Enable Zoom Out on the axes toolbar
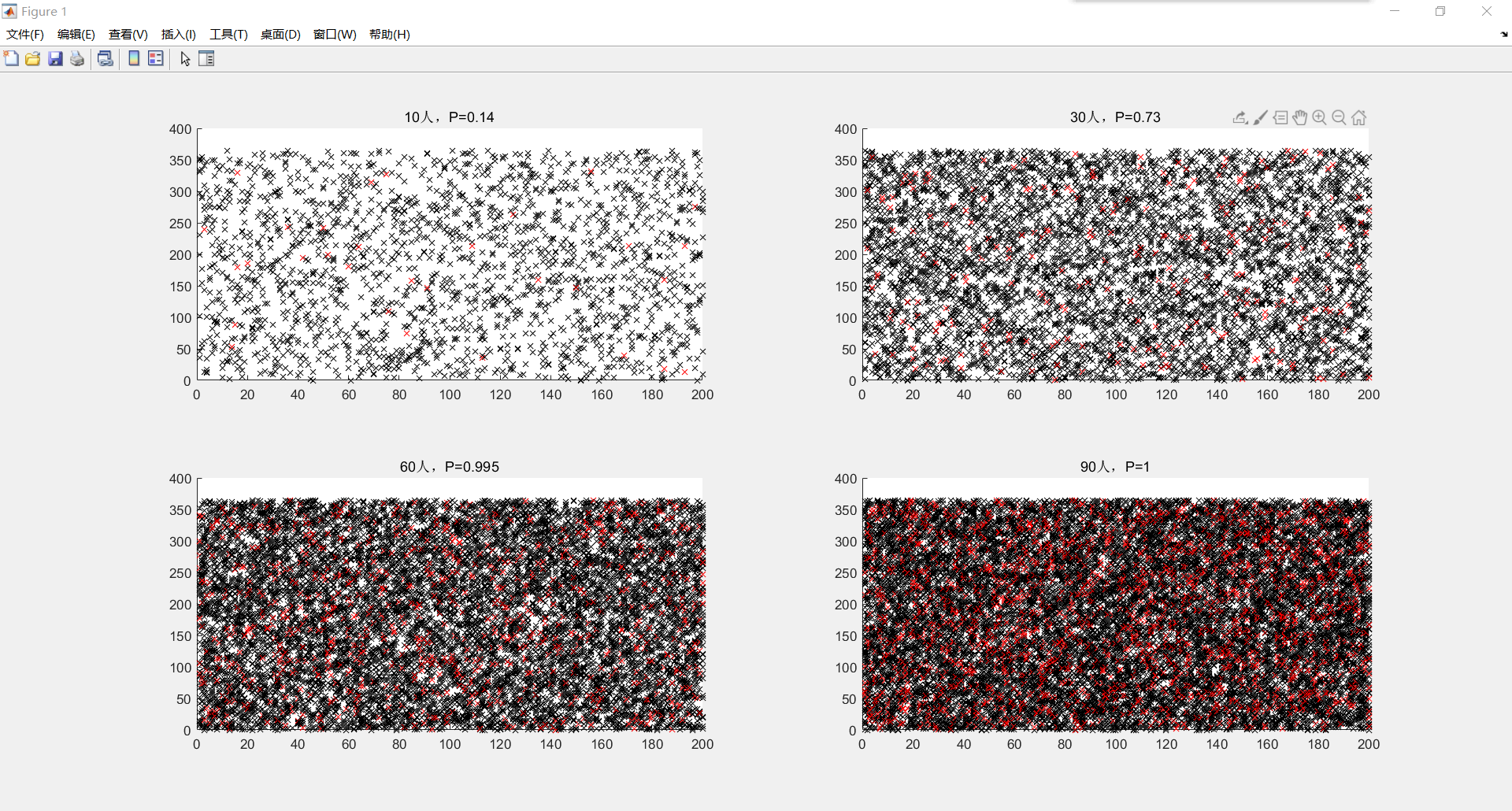1512x811 pixels. 1339,118
